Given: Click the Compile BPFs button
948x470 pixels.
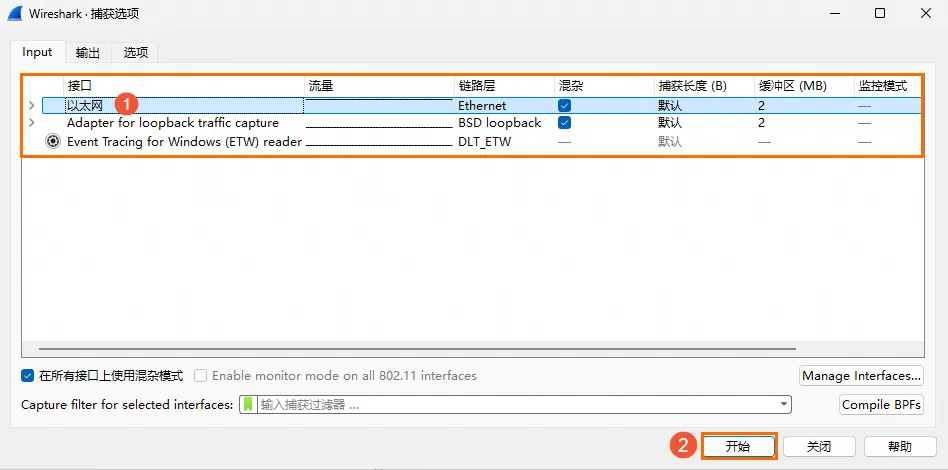Looking at the screenshot, I should point(882,405).
